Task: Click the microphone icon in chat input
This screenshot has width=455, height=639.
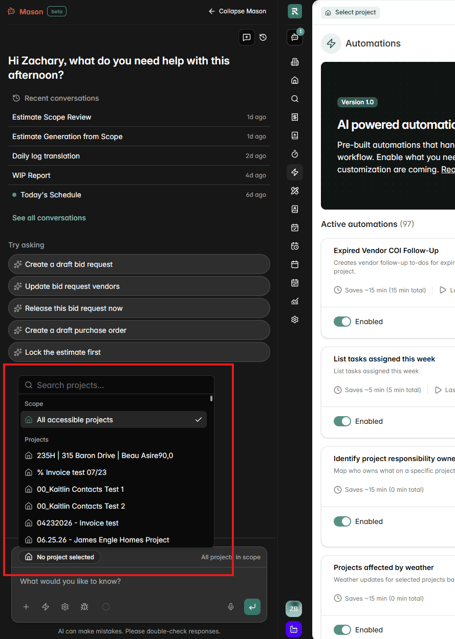Action: [231, 607]
